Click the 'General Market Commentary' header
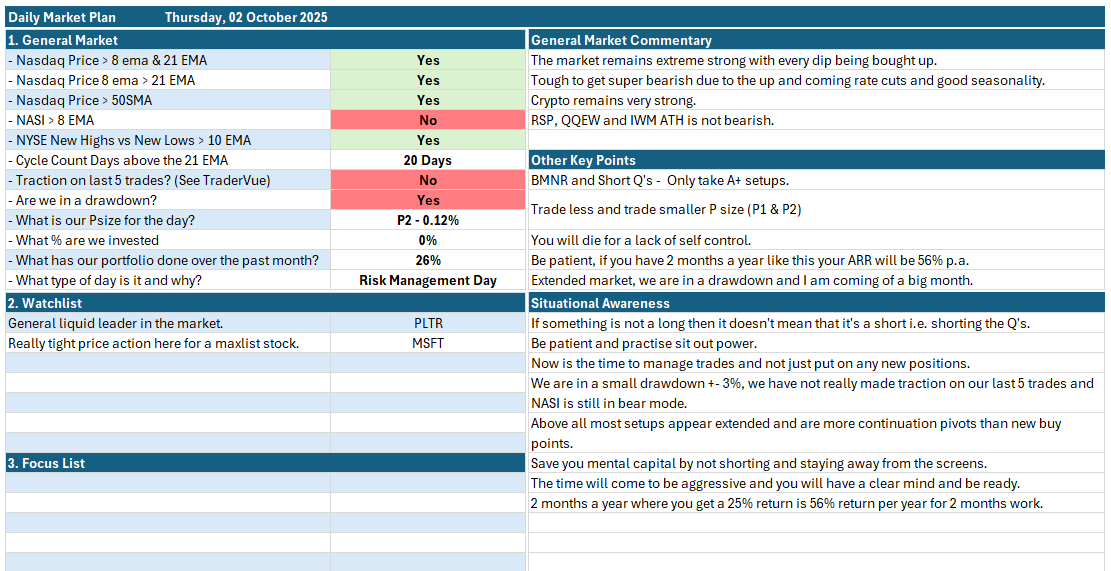 (817, 40)
